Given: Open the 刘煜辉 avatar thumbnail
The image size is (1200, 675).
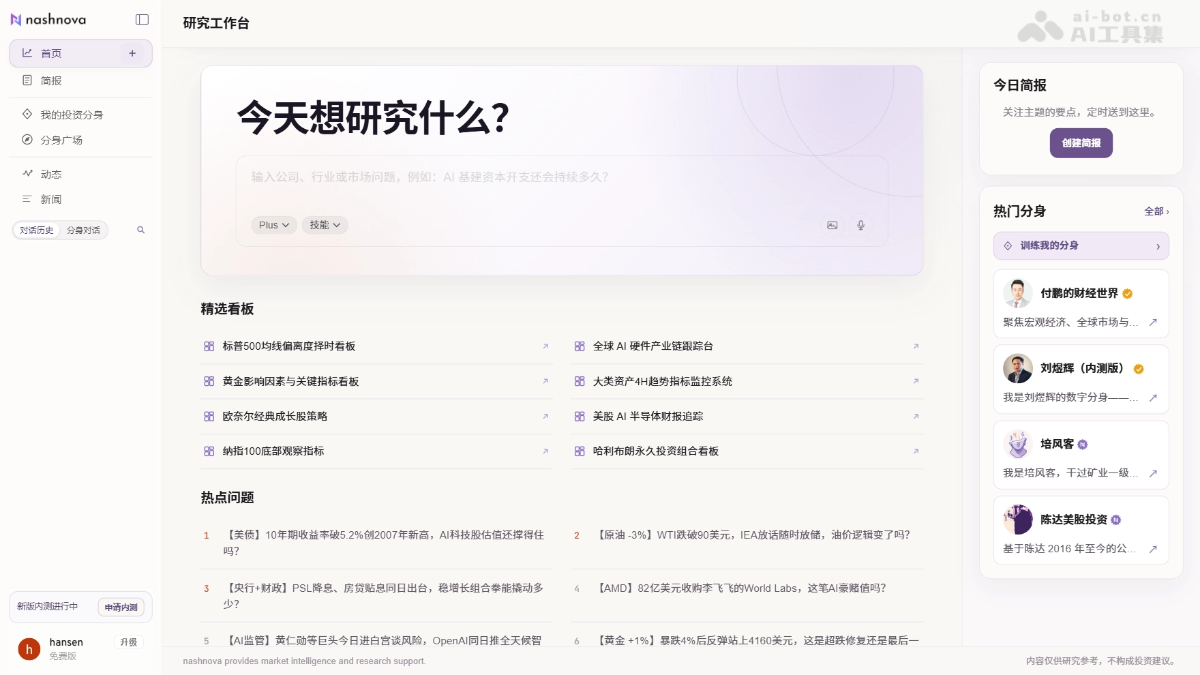Looking at the screenshot, I should [x=1018, y=368].
